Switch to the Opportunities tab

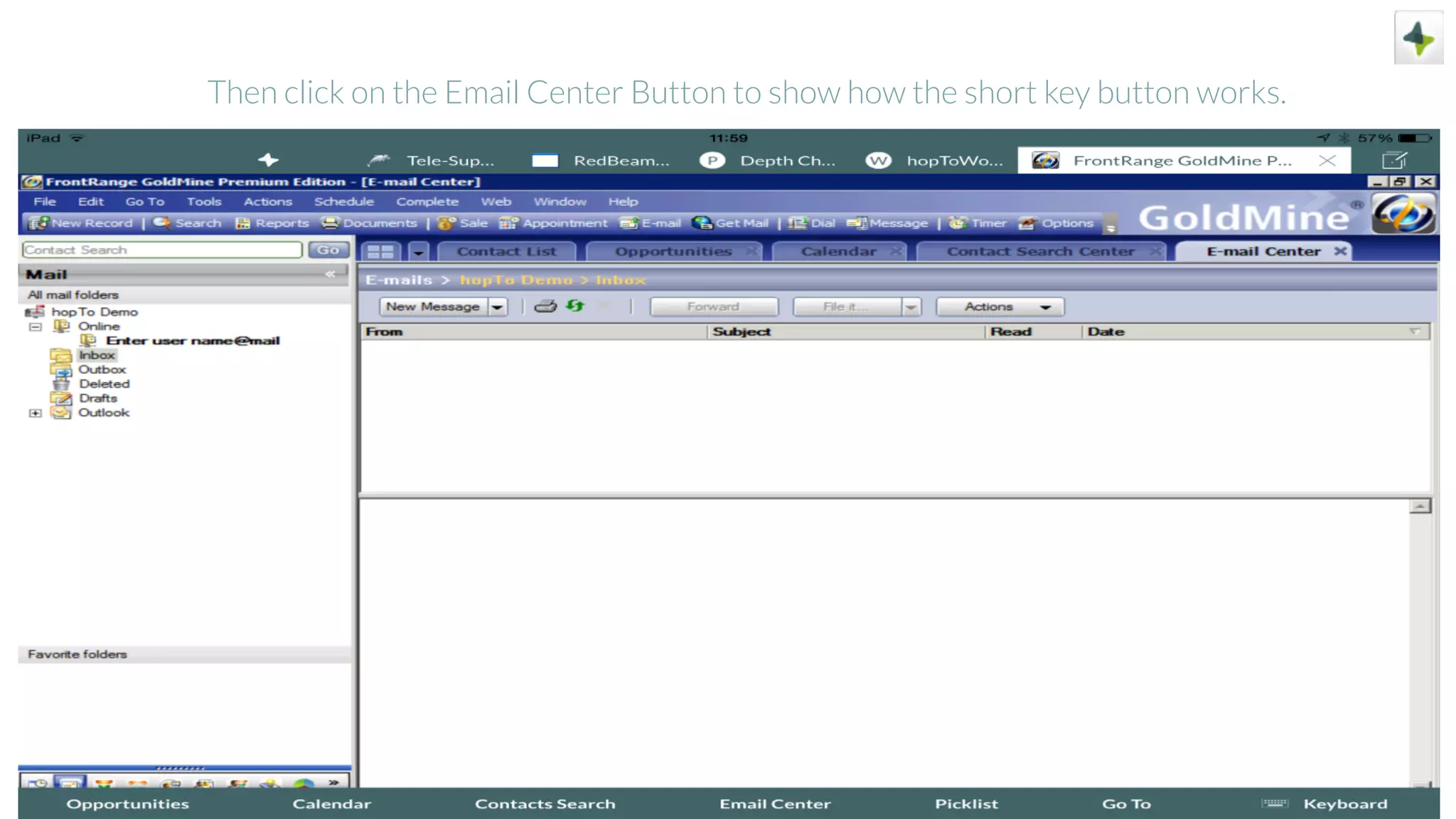tap(673, 252)
